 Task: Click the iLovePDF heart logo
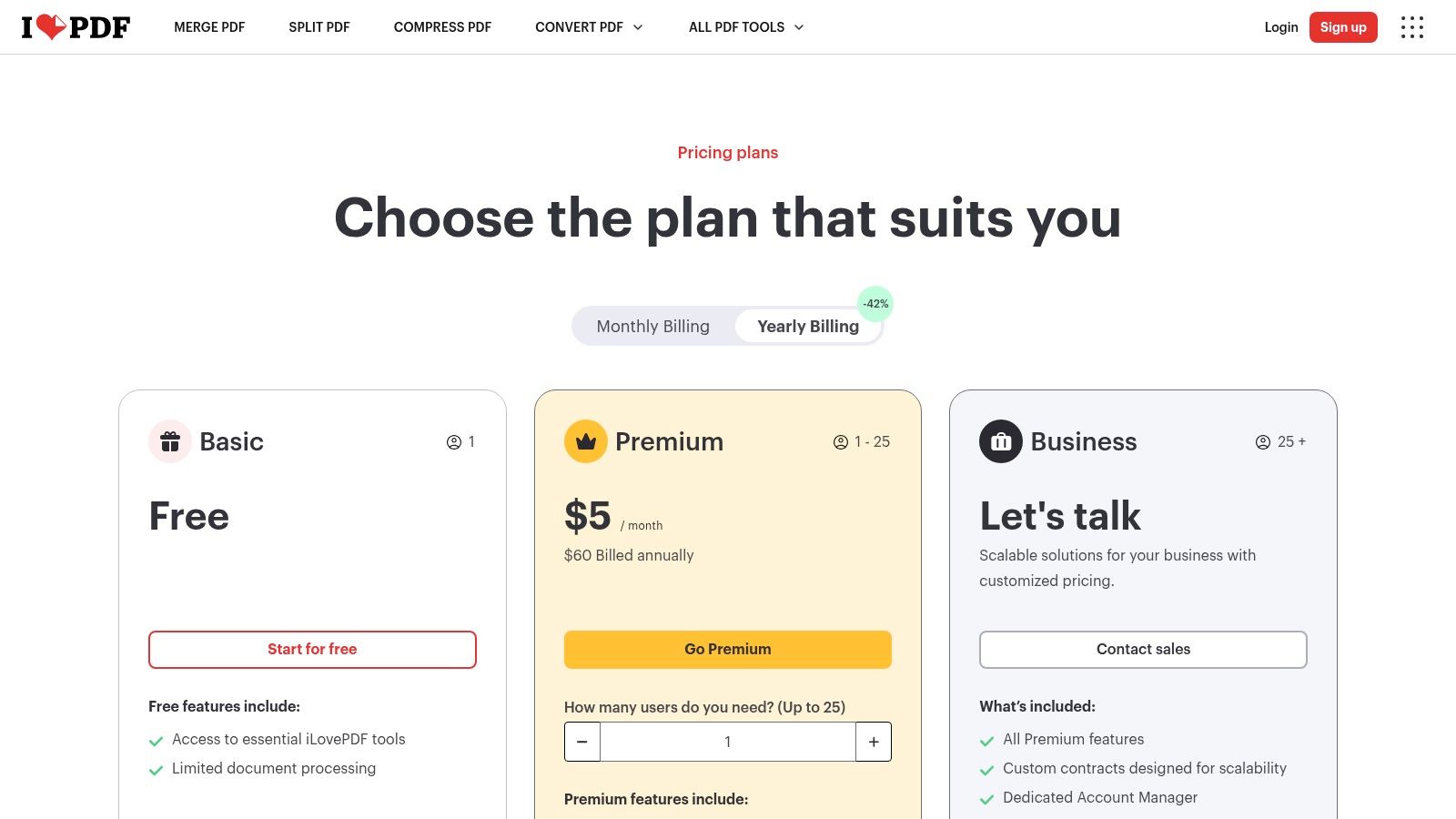pyautogui.click(x=76, y=27)
